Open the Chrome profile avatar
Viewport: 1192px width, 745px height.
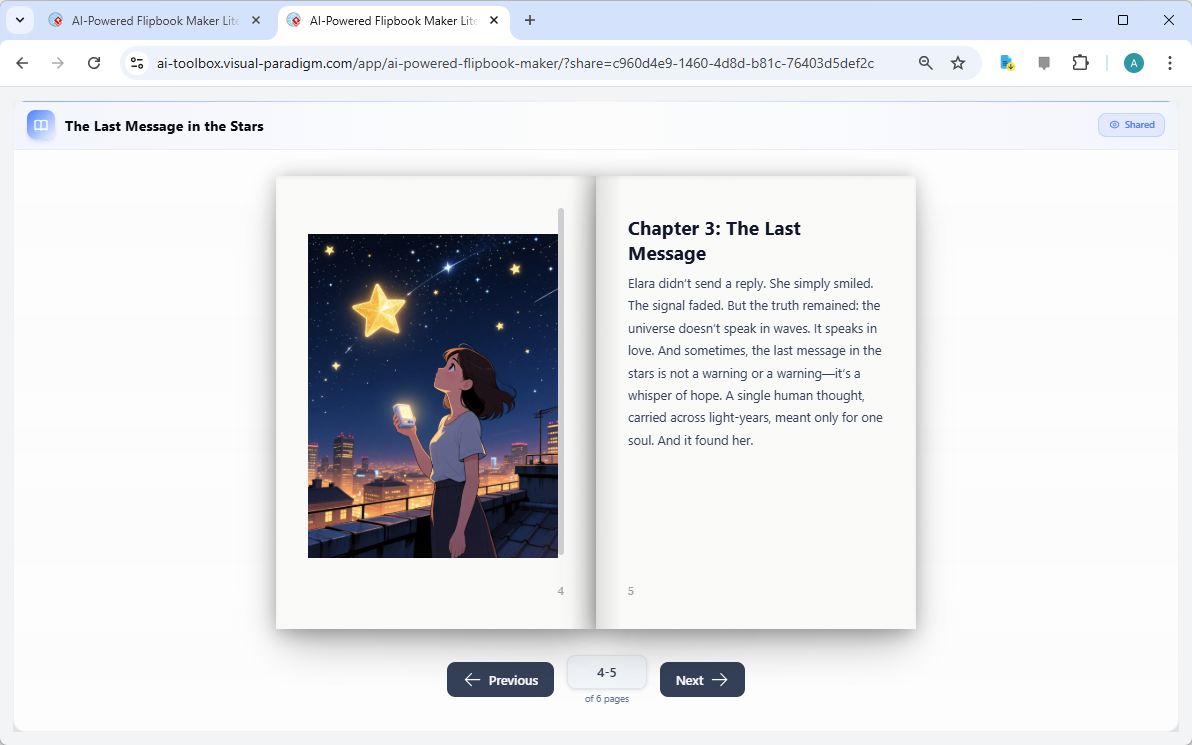1133,62
